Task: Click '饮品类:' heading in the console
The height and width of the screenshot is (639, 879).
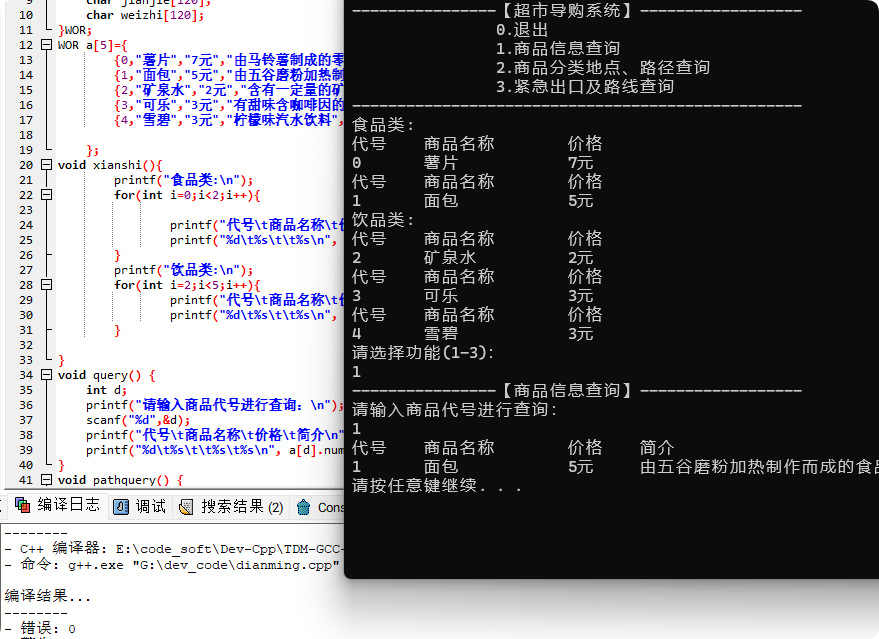Action: click(x=383, y=220)
